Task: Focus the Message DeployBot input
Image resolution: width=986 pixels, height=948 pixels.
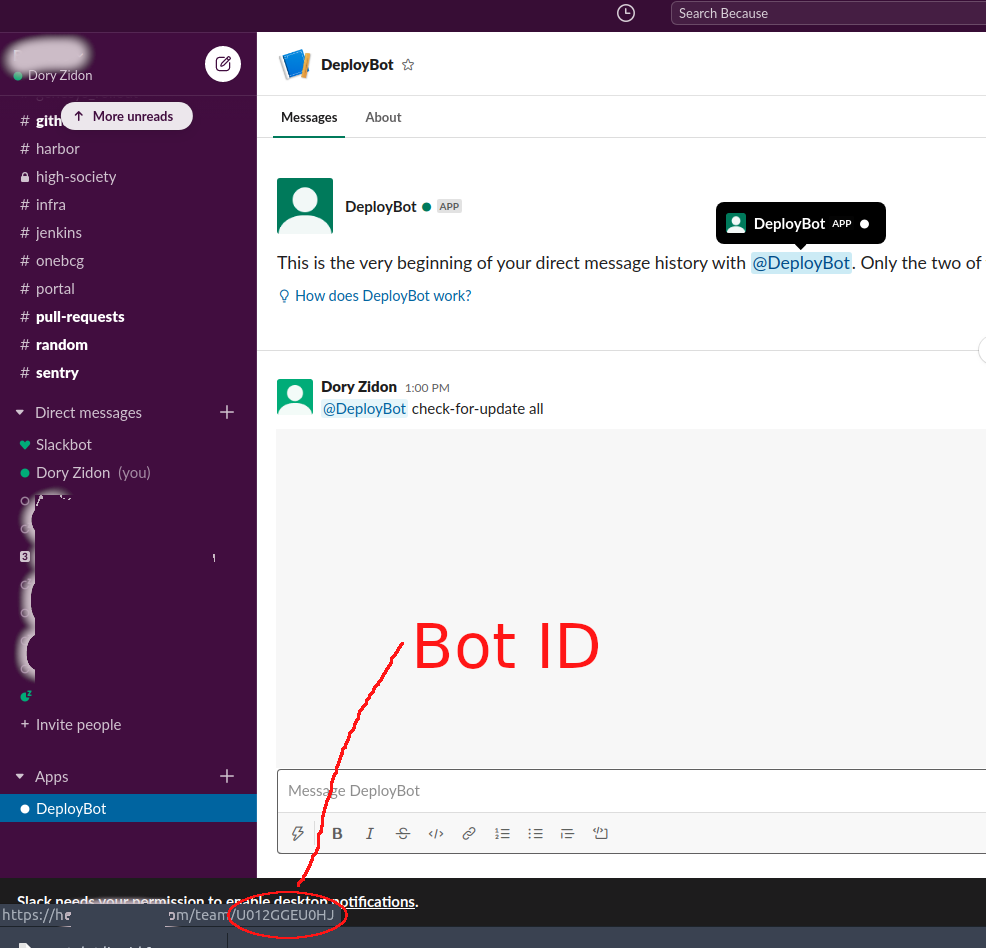Action: (631, 791)
